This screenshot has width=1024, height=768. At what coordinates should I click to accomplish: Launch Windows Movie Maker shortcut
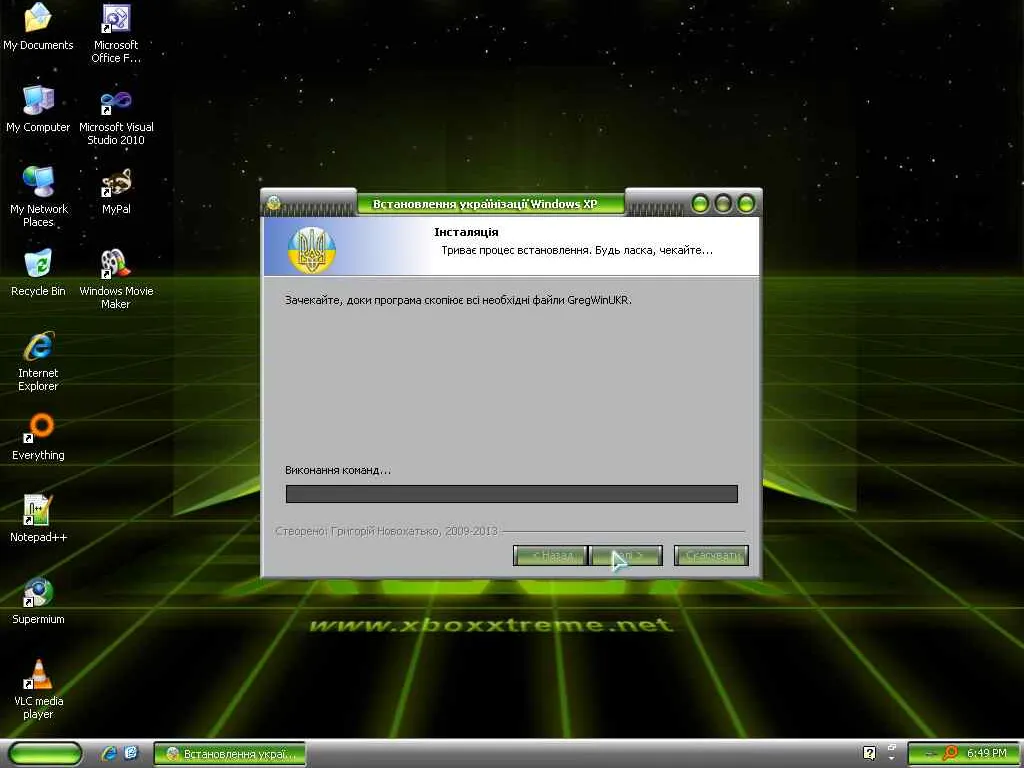click(116, 279)
